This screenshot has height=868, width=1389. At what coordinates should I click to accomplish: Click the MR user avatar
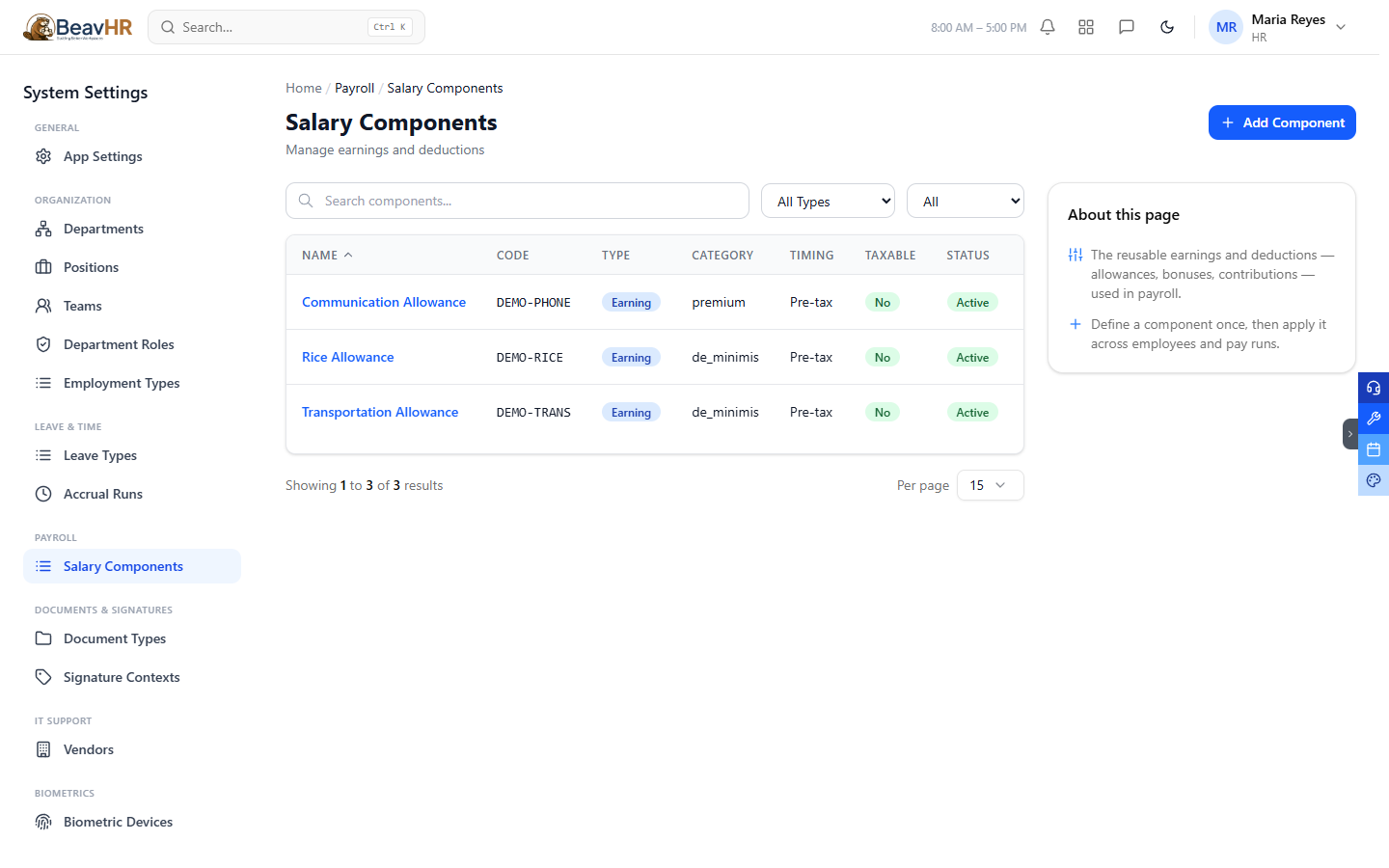tap(1226, 27)
